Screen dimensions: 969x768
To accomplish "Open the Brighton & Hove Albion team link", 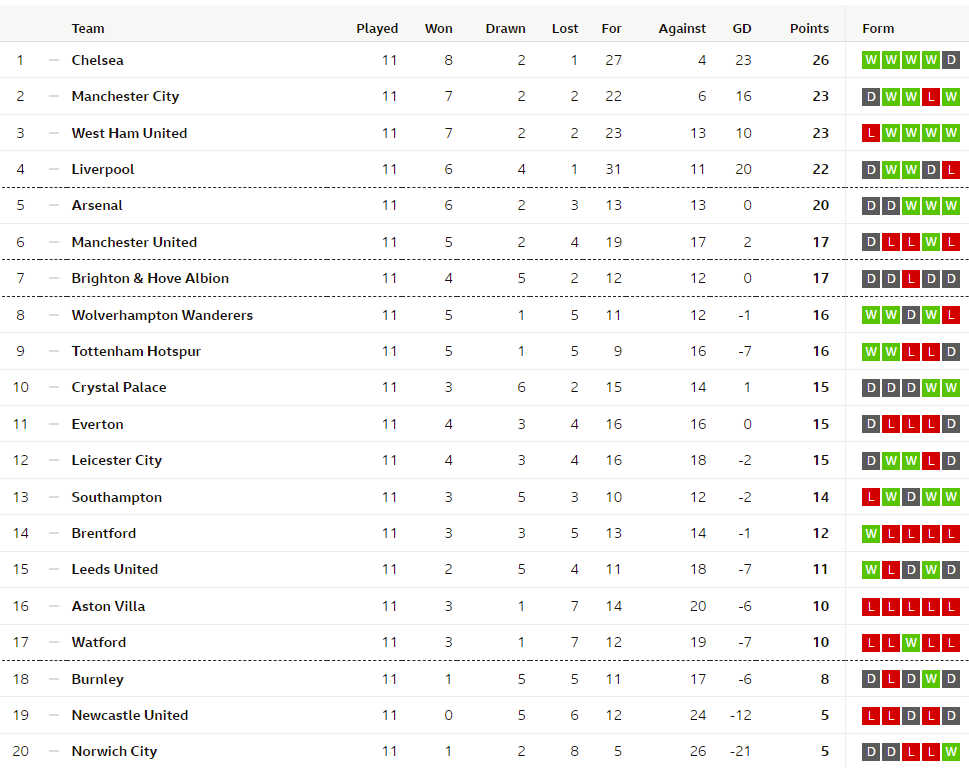I will pos(150,278).
